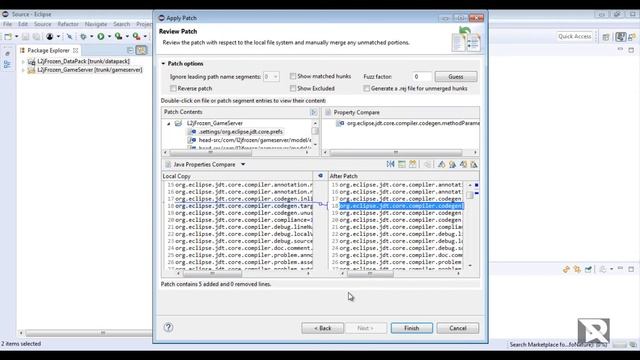Click the yellow calendar-like icon in the compare toolbar

pyautogui.click(x=413, y=164)
